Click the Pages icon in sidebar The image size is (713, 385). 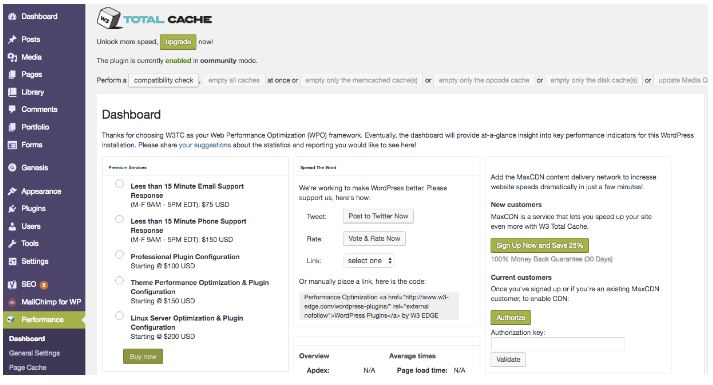tap(12, 75)
